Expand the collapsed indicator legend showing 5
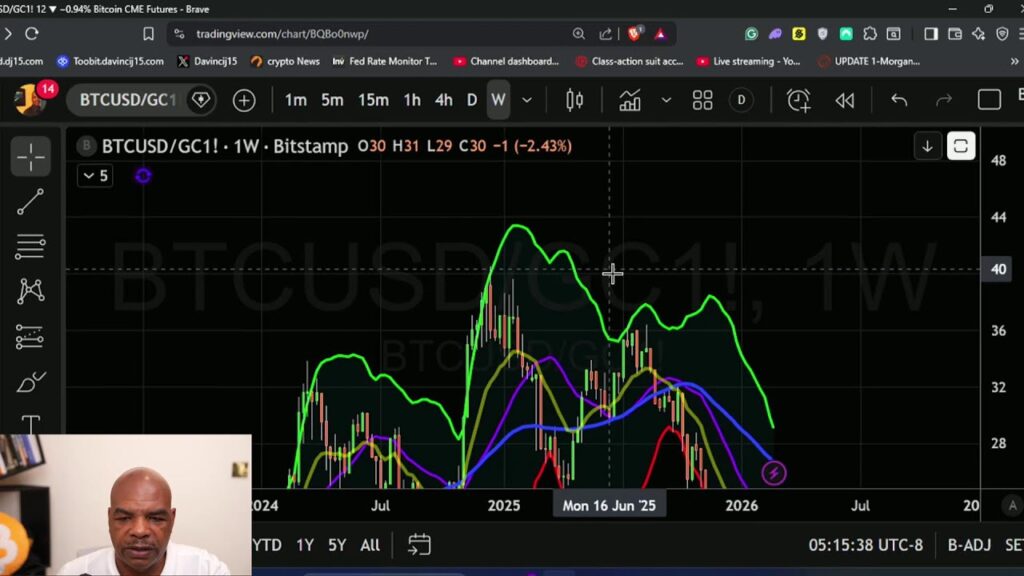 pyautogui.click(x=96, y=176)
